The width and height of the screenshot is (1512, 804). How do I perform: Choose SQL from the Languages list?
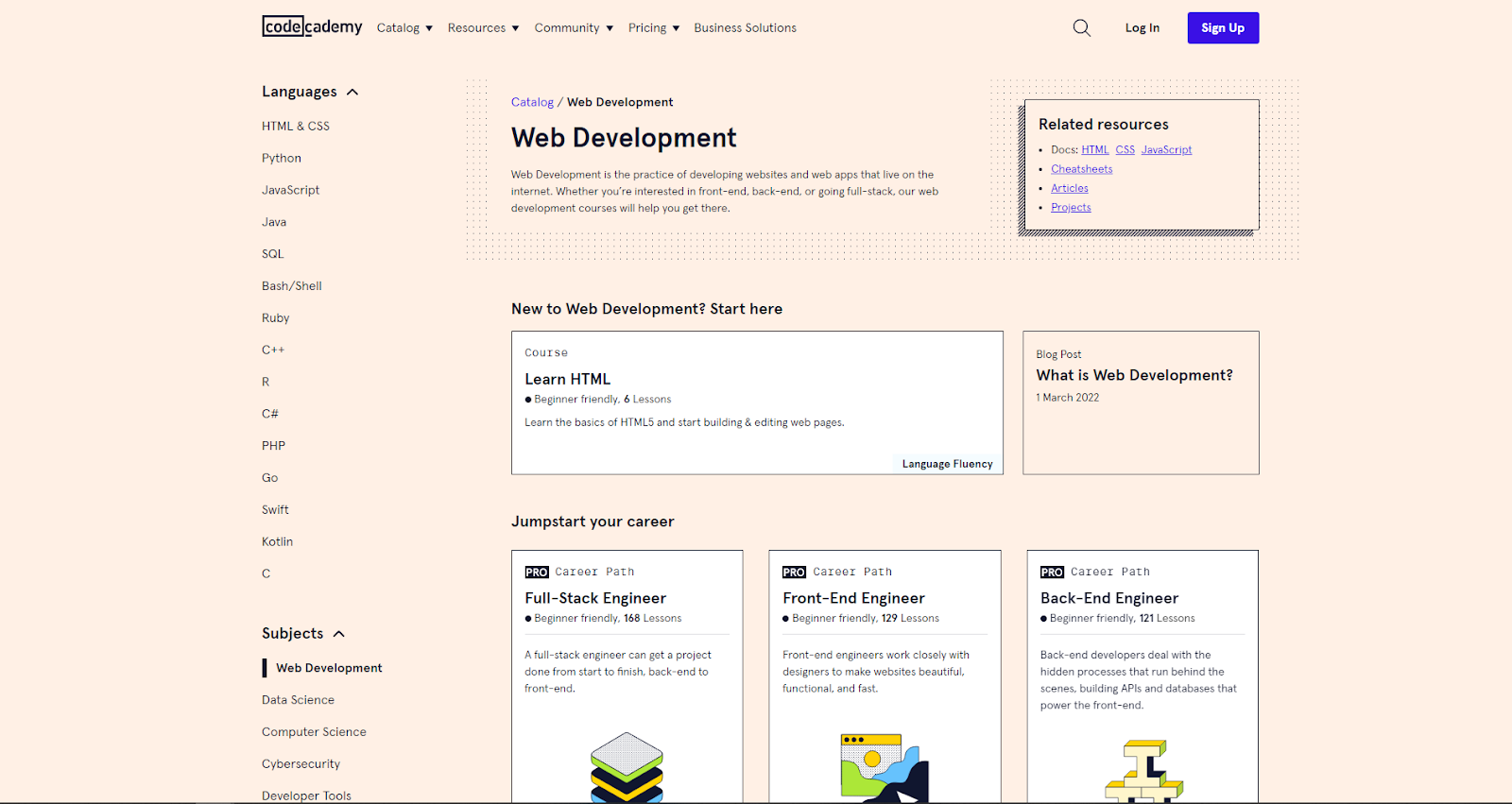[x=272, y=254]
